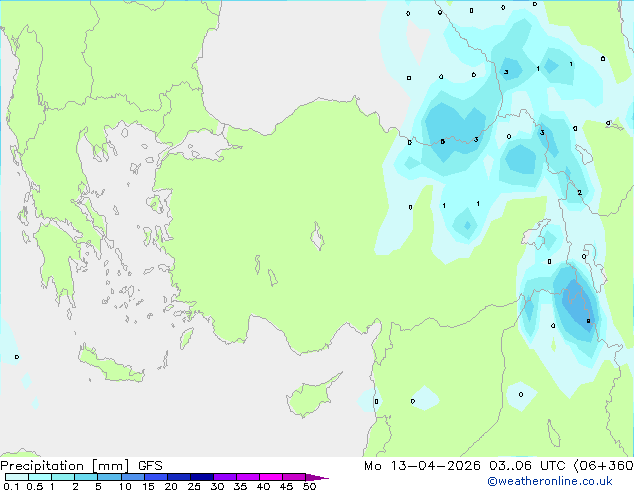Click legend scale label "15"
This screenshot has height=490, width=634.
(x=148, y=486)
